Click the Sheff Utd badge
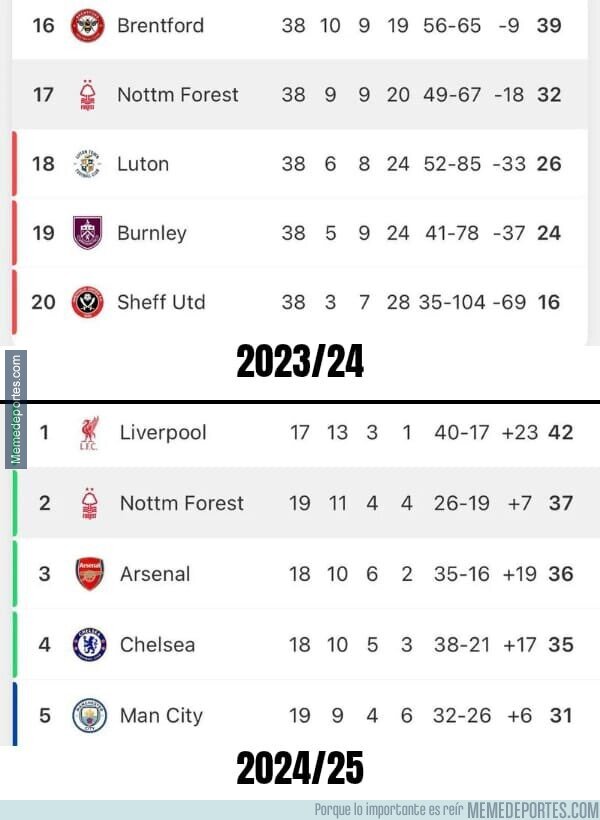Screen dimensions: 600x820 (87, 302)
